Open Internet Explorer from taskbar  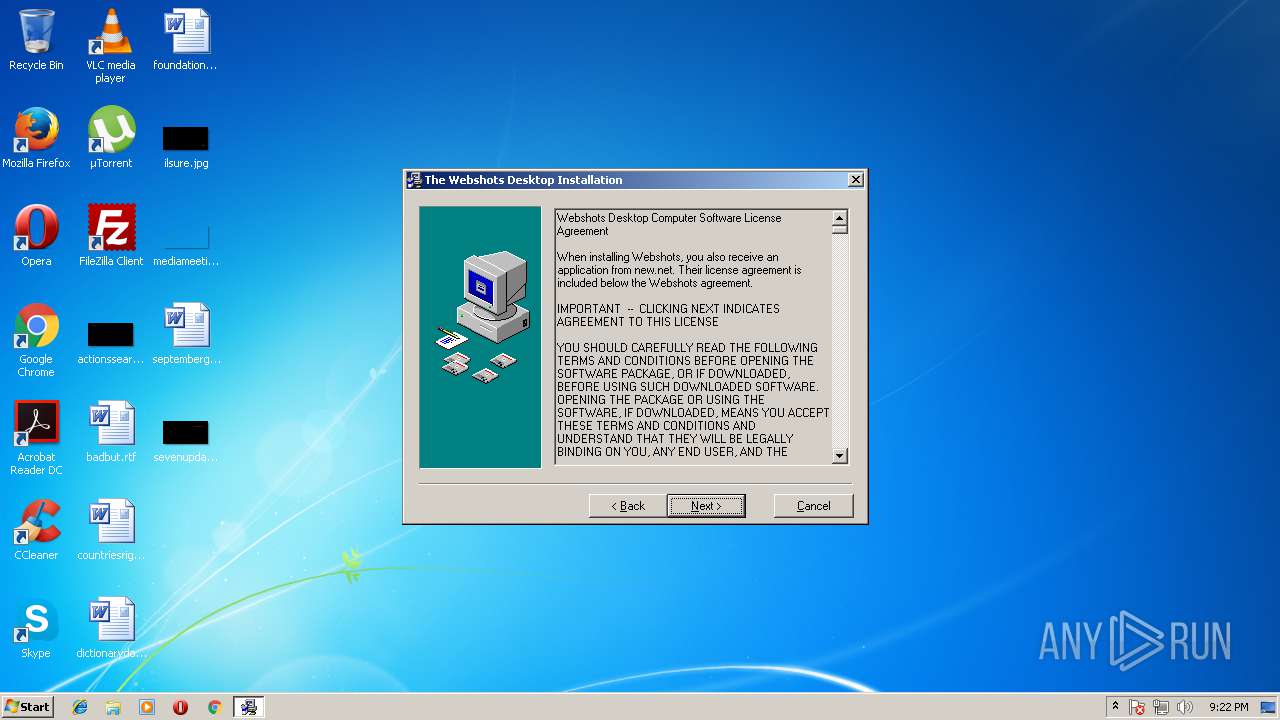[x=80, y=707]
